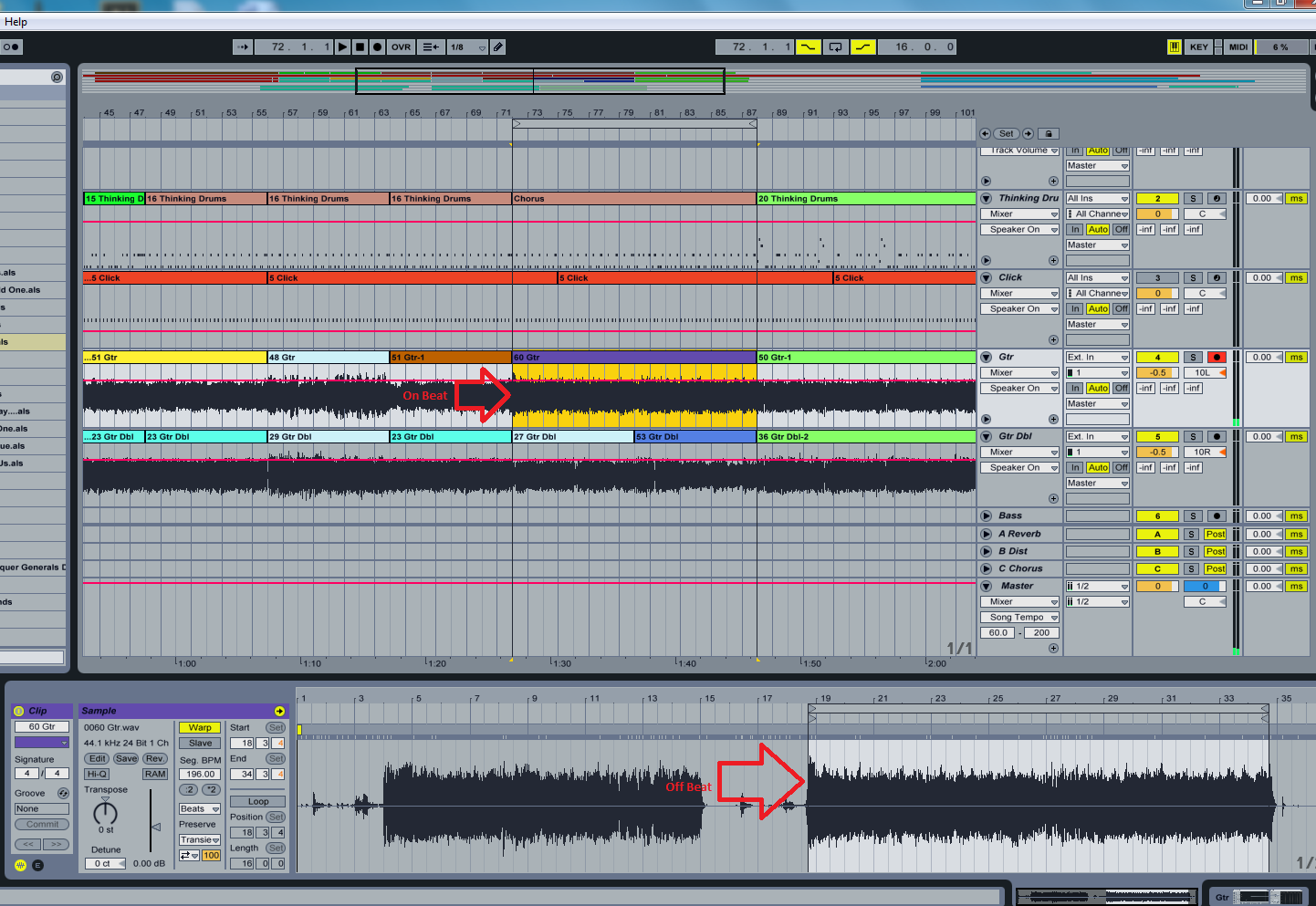
Task: Click the Sample Edit button
Action: coord(97,758)
